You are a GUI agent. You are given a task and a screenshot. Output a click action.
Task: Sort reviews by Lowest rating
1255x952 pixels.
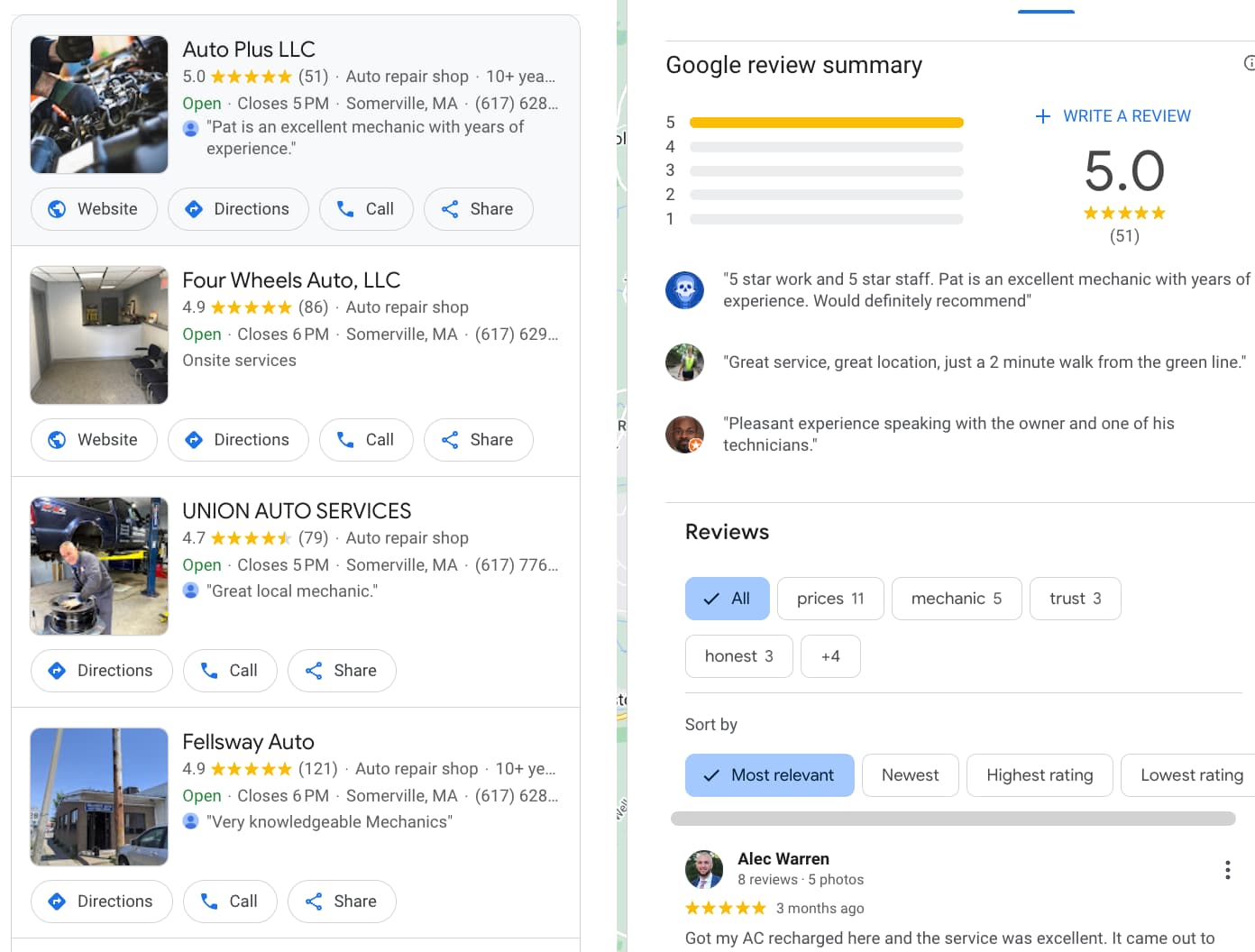click(x=1190, y=775)
